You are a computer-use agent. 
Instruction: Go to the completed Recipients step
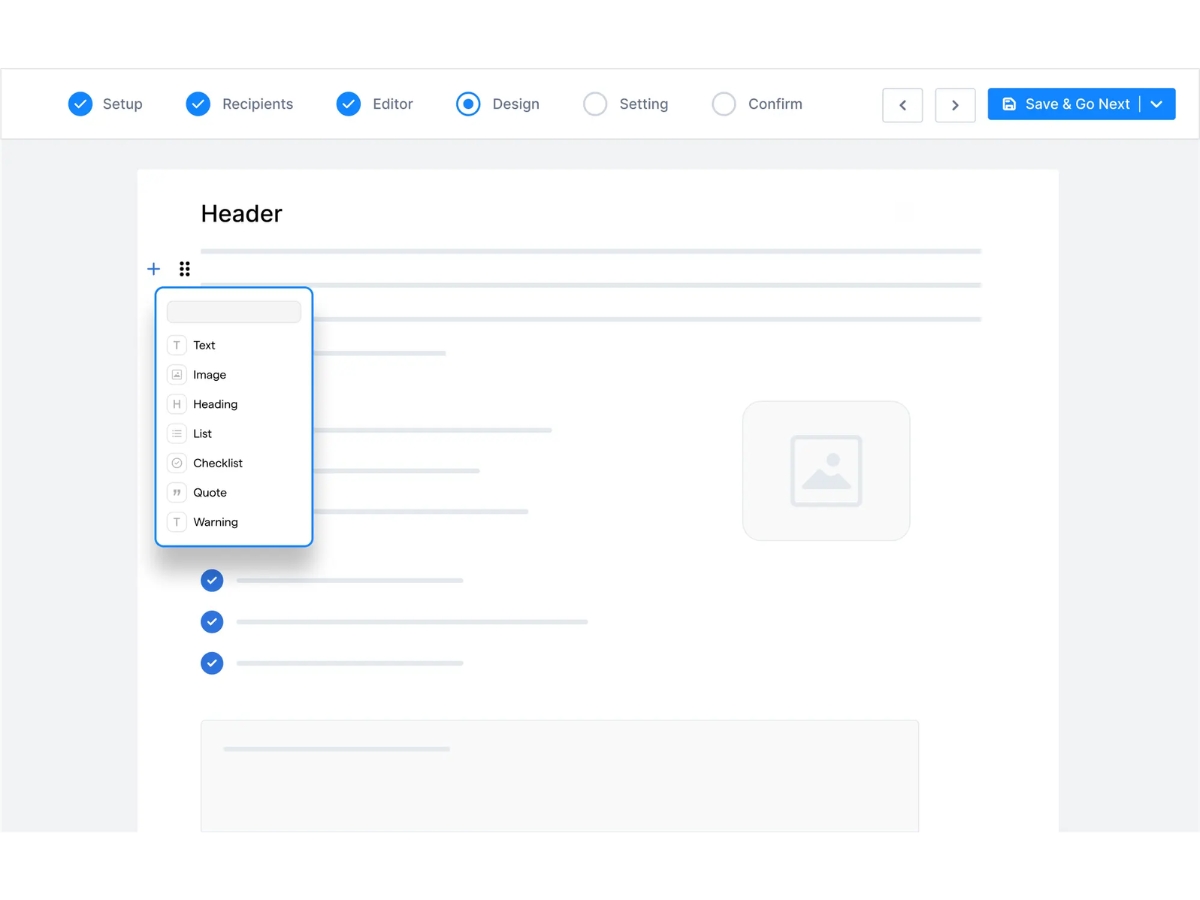click(240, 104)
